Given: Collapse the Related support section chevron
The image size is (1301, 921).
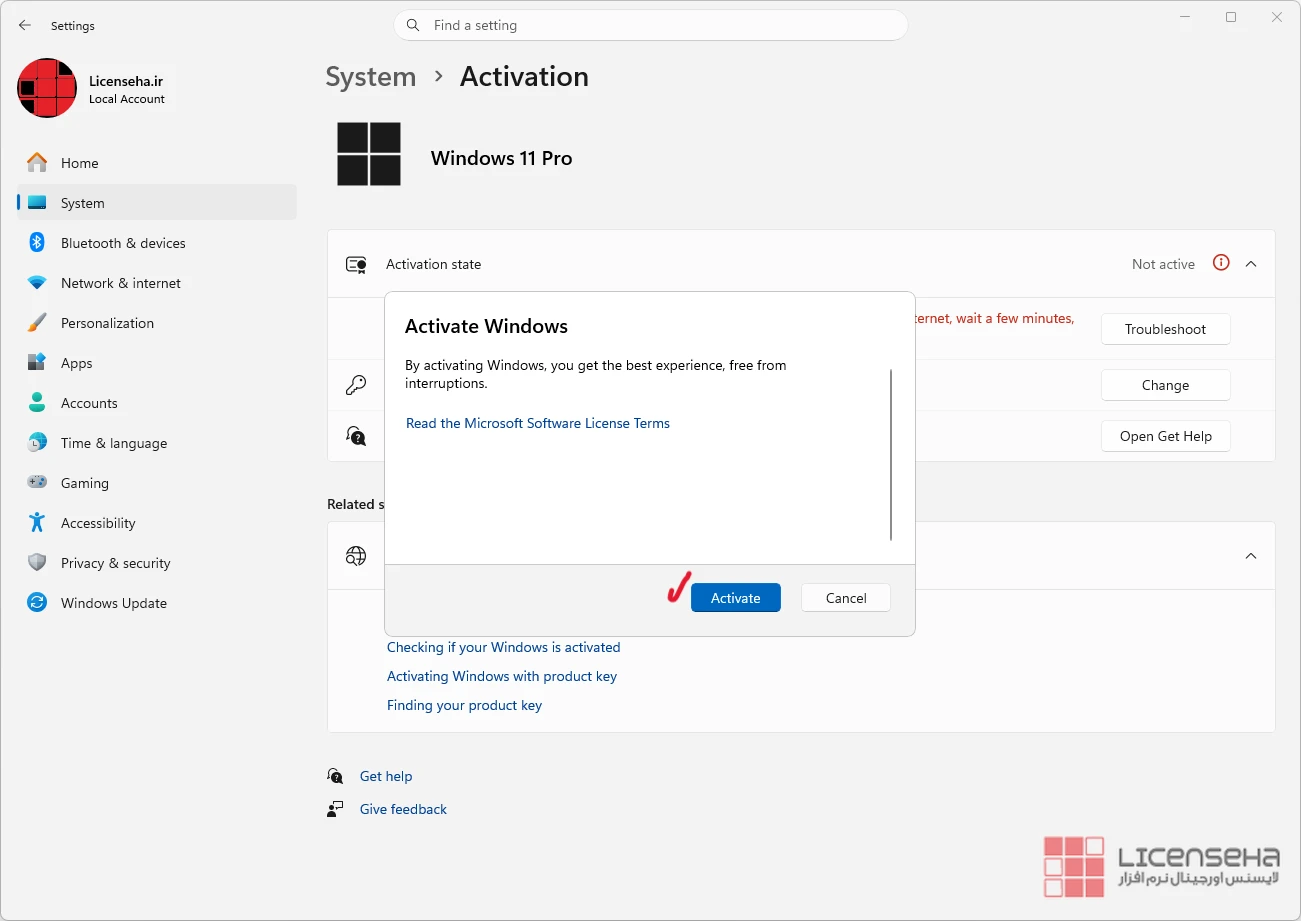Looking at the screenshot, I should coord(1251,556).
